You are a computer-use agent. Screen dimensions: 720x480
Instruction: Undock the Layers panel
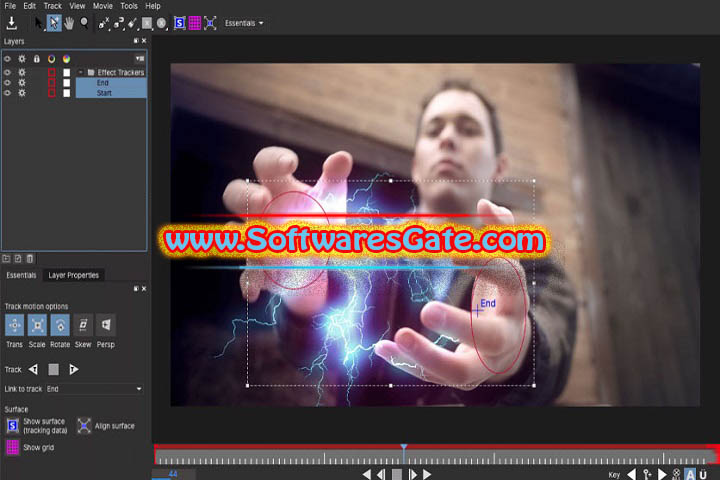point(136,41)
